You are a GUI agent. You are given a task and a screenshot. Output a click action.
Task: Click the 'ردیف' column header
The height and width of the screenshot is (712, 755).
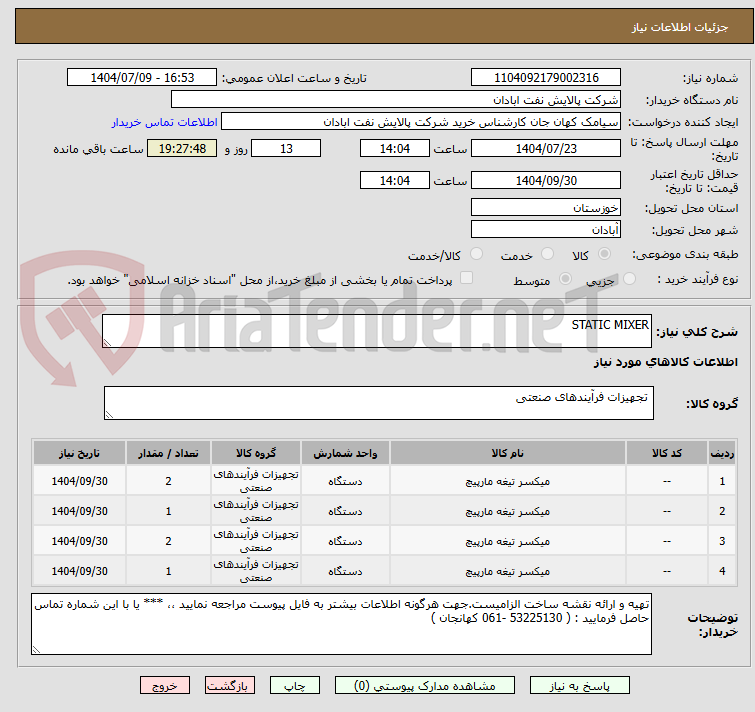(722, 453)
